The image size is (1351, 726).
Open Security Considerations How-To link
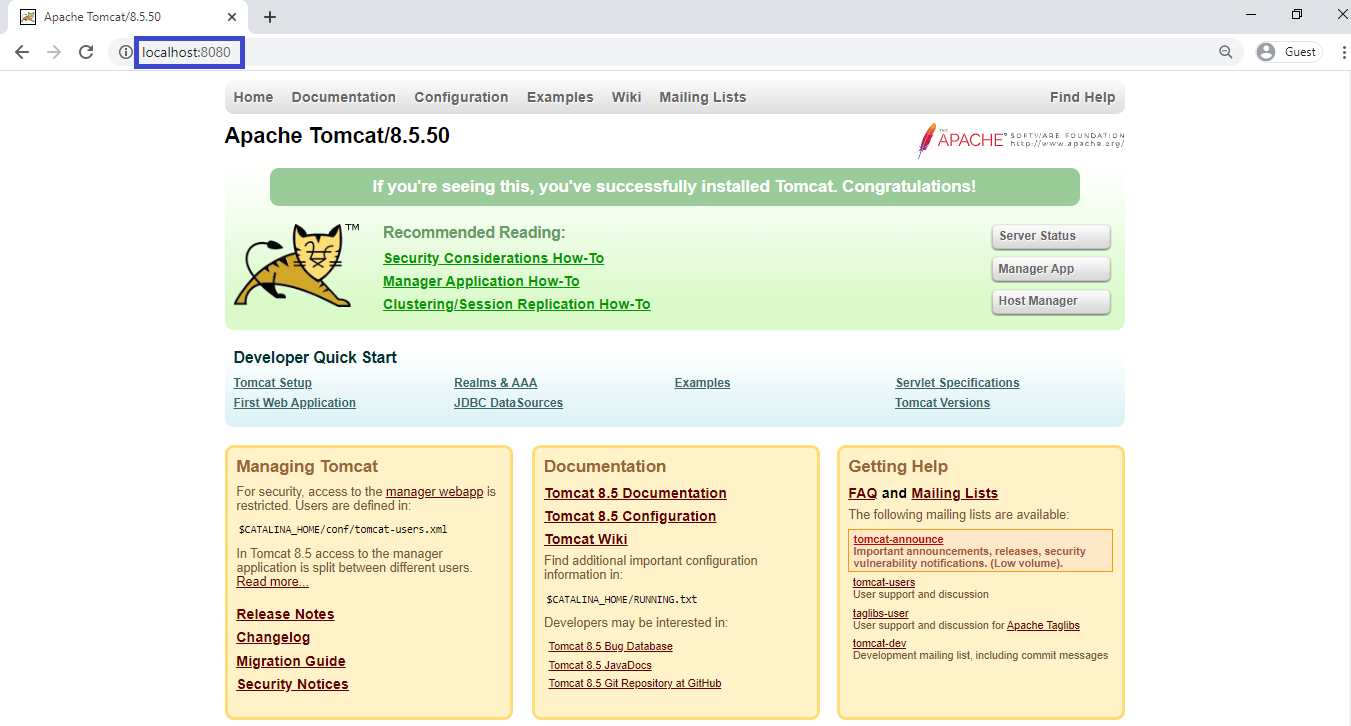pyautogui.click(x=494, y=258)
